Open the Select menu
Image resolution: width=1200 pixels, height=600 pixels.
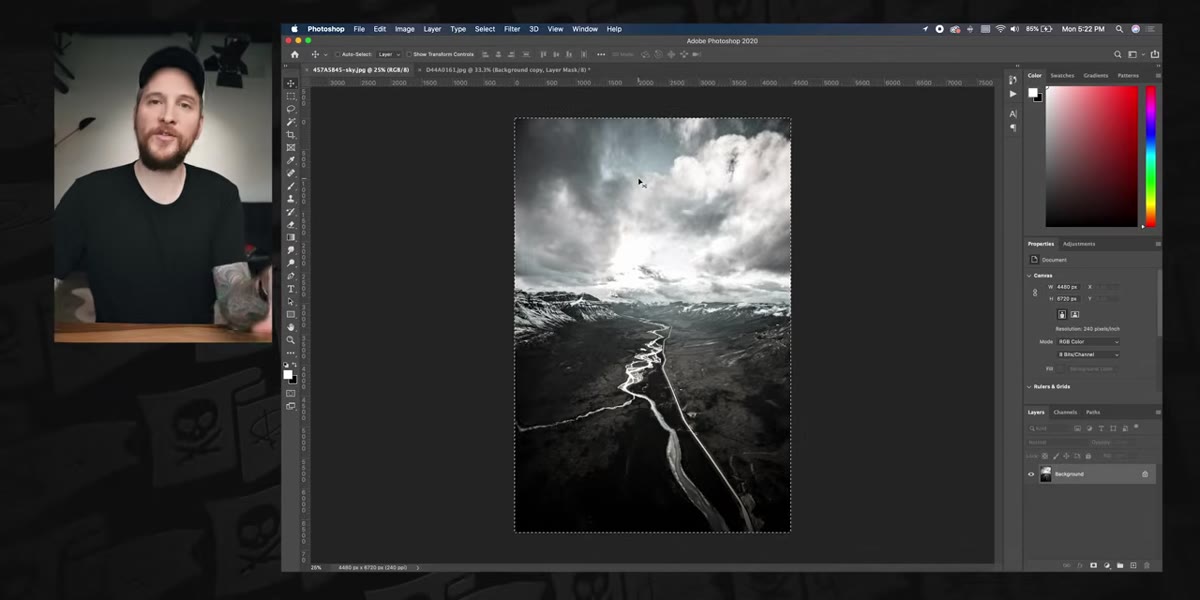[x=485, y=29]
